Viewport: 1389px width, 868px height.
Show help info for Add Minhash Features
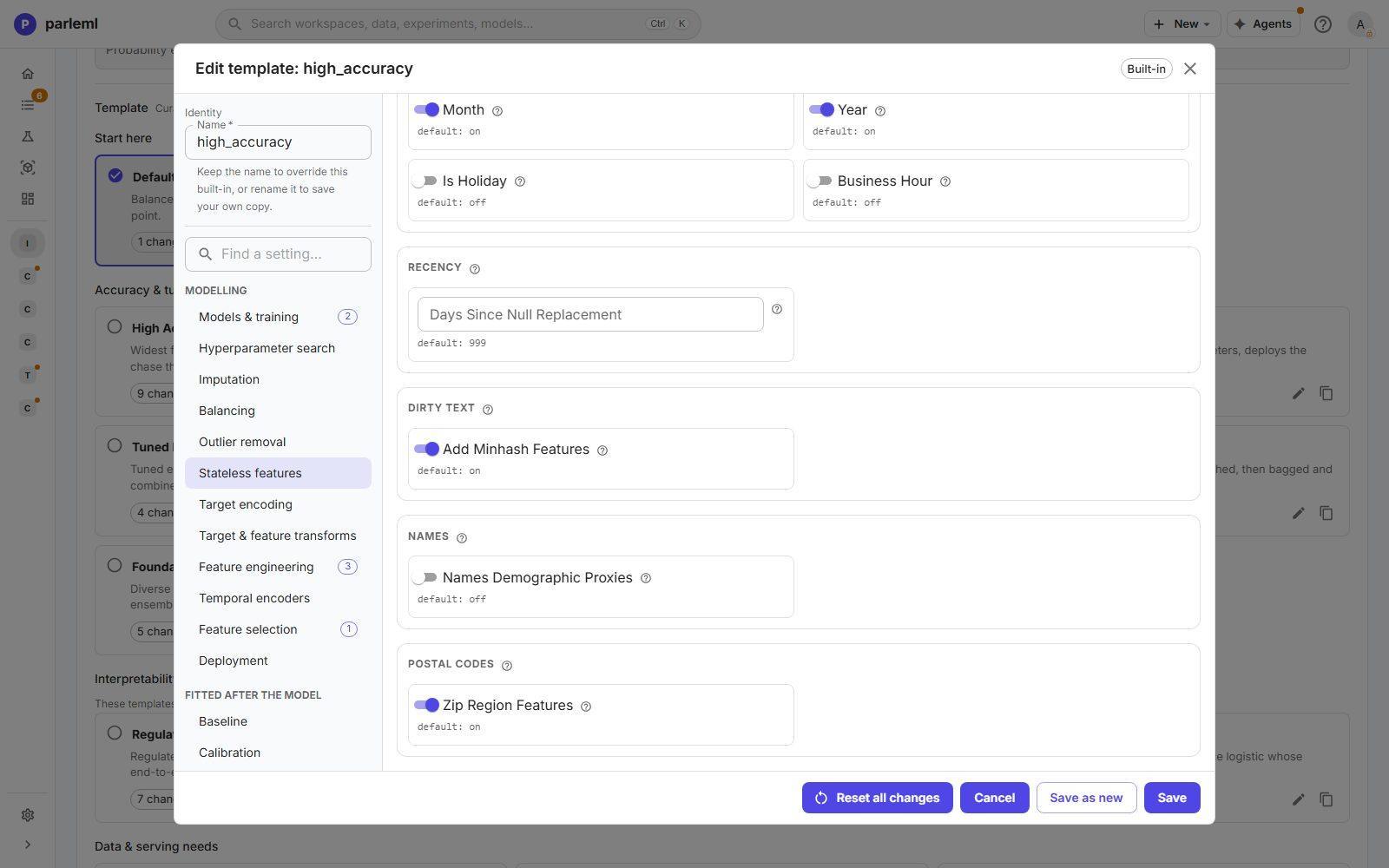click(602, 450)
